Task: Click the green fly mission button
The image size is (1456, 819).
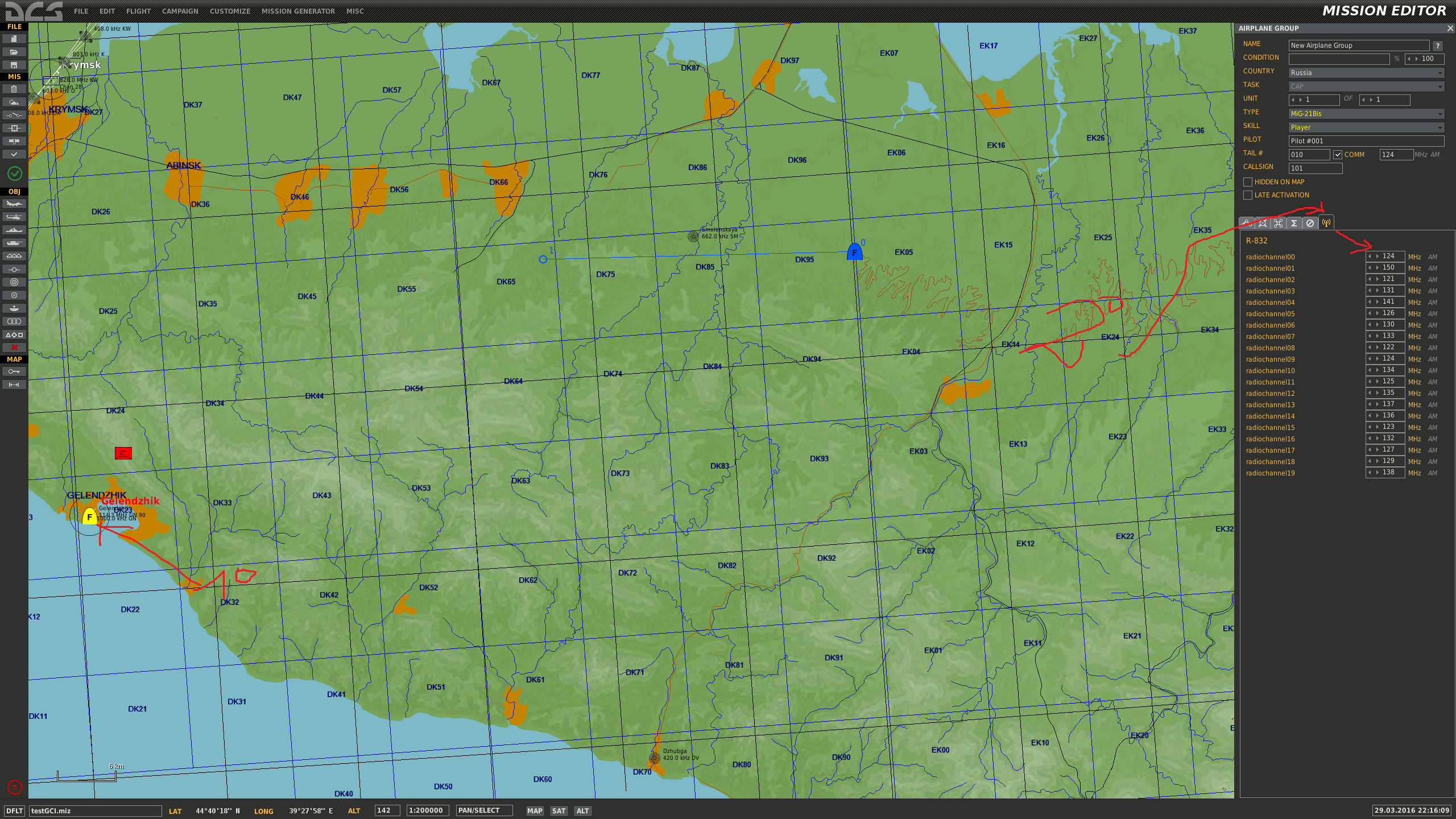Action: pos(14,173)
